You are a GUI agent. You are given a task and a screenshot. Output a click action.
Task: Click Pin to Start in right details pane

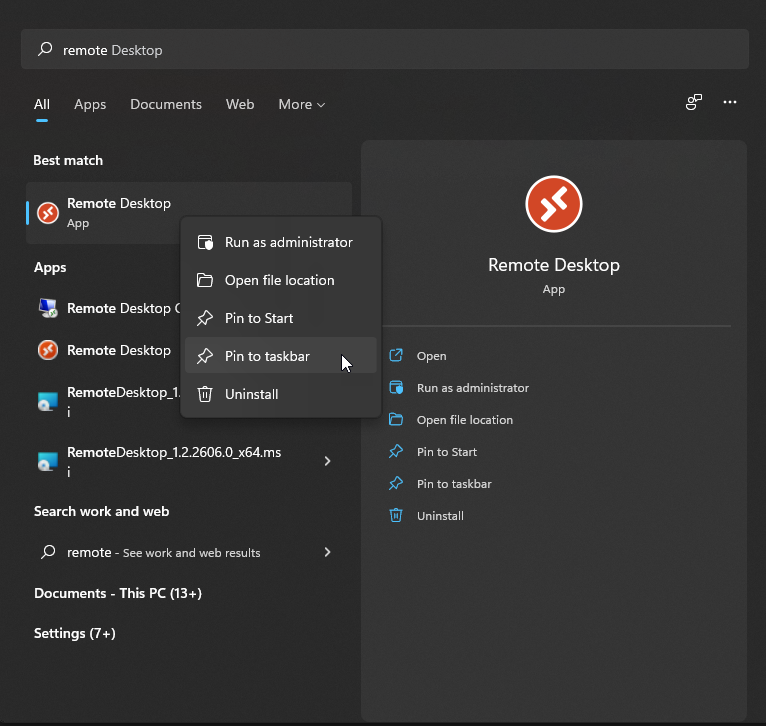[446, 452]
